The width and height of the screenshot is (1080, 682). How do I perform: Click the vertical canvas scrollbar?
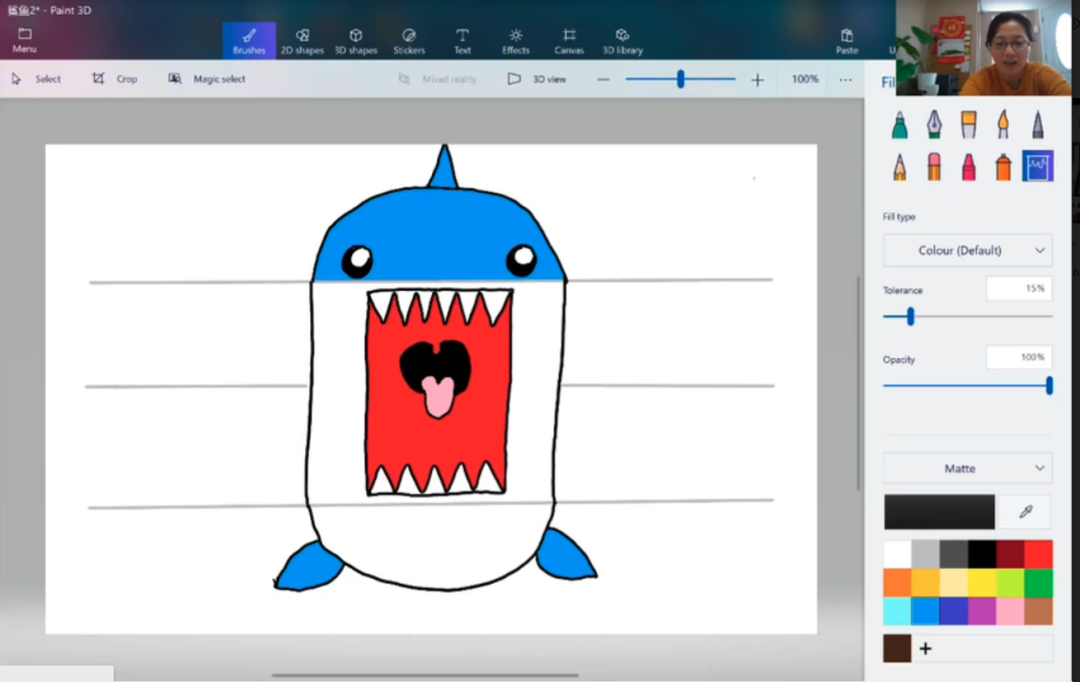pyautogui.click(x=858, y=383)
